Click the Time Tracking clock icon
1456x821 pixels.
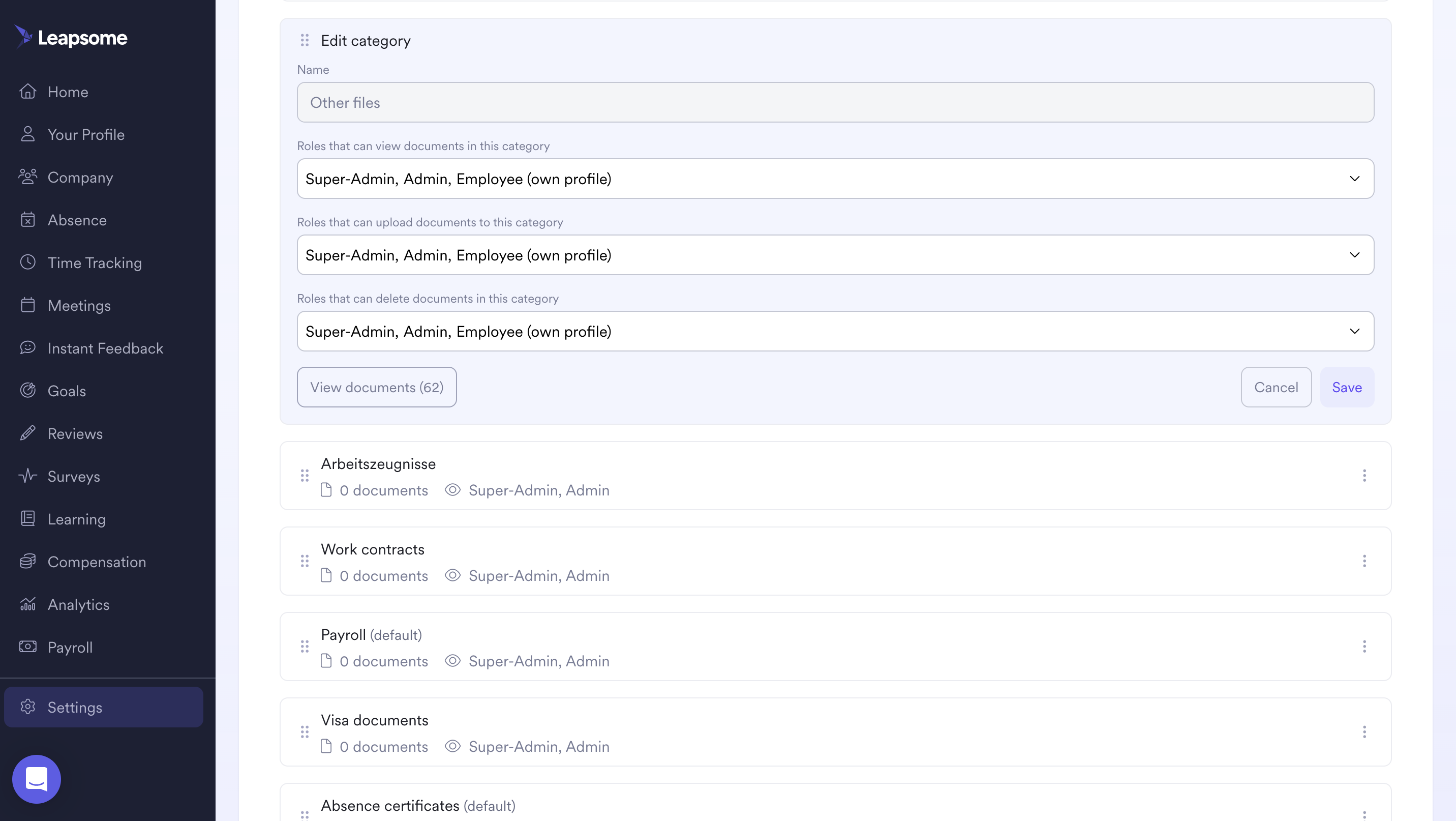(27, 262)
